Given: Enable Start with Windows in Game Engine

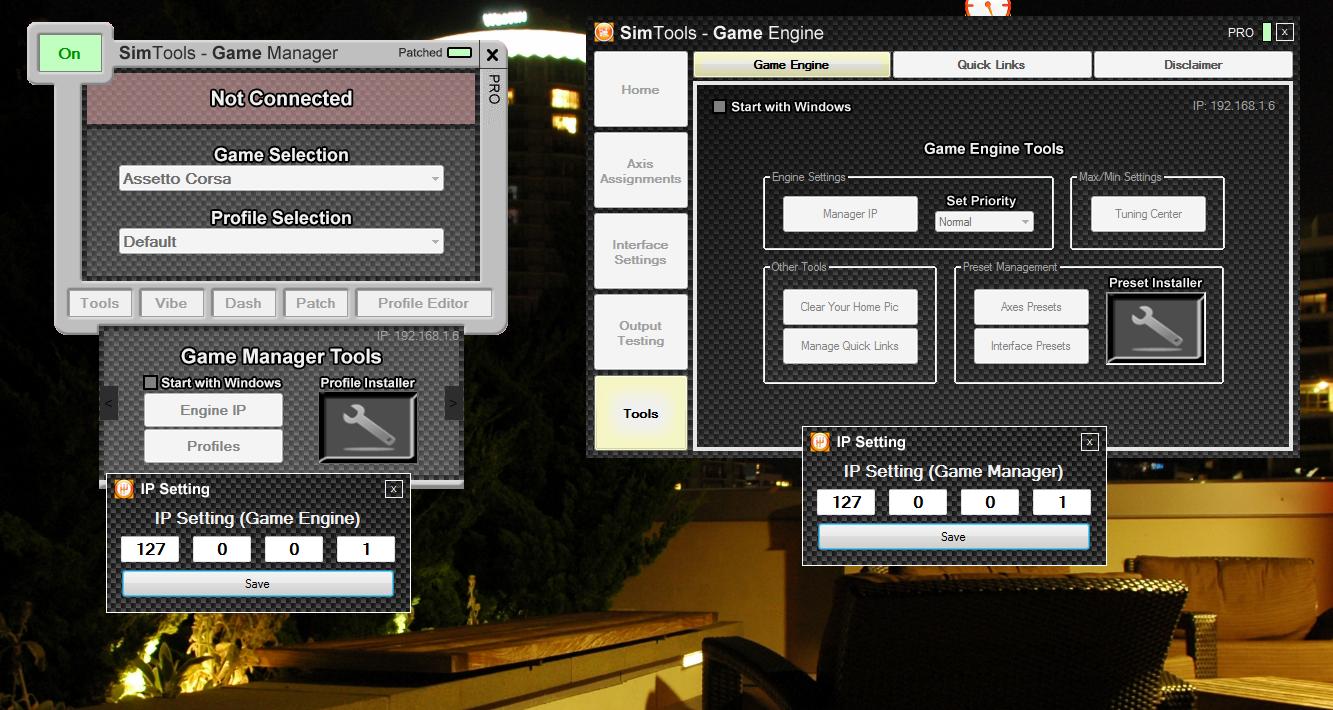Looking at the screenshot, I should [719, 107].
